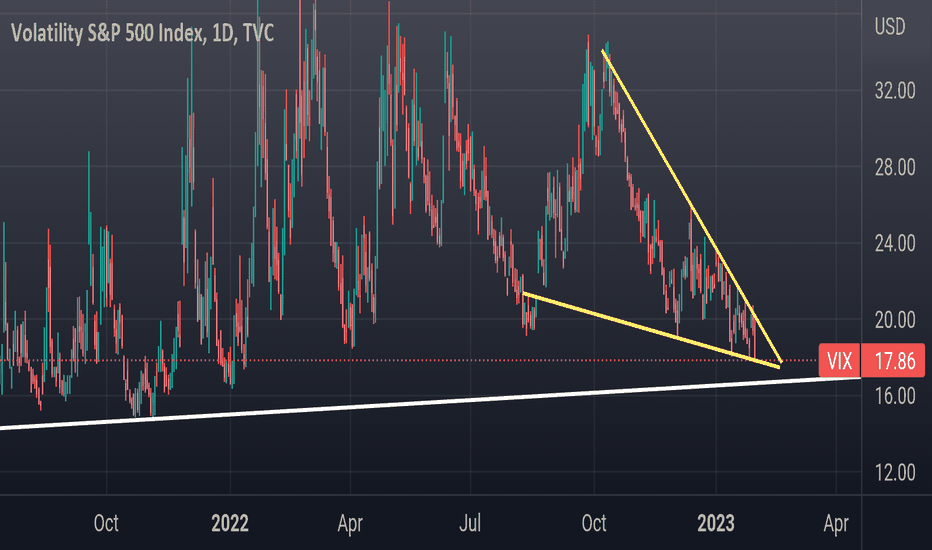The height and width of the screenshot is (550, 932).
Task: Click the 20.00 price axis label
Action: [x=895, y=320]
